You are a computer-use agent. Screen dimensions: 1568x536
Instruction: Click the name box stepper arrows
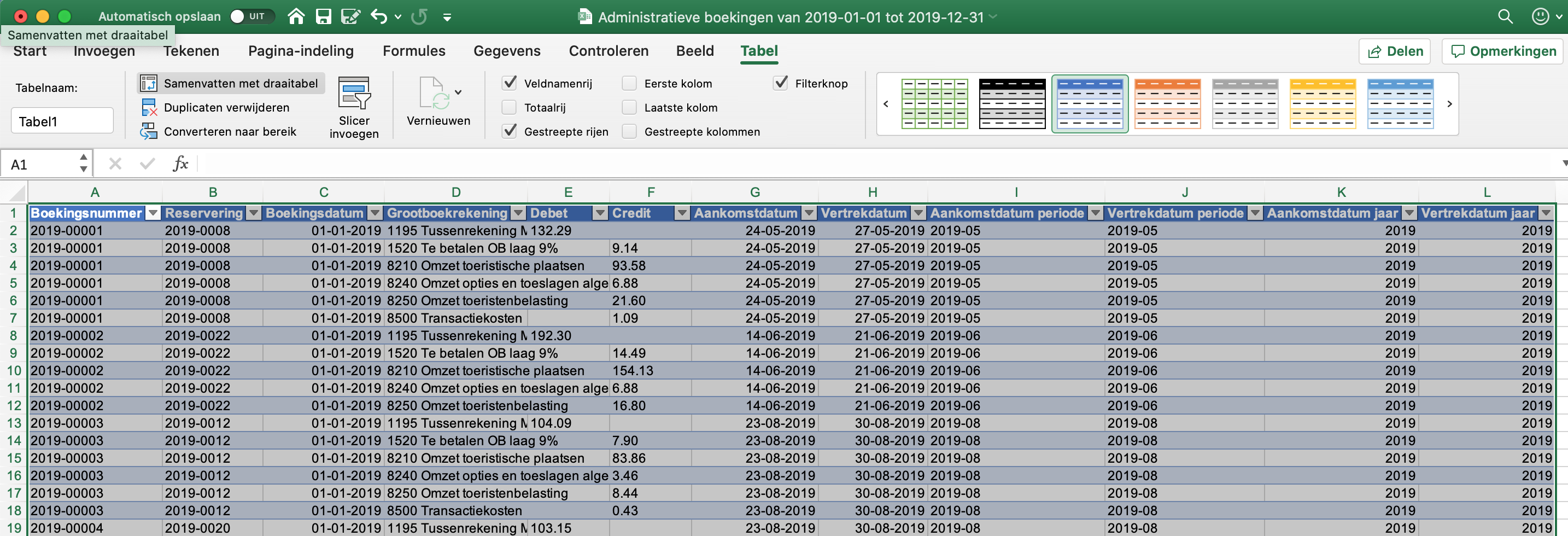(84, 164)
